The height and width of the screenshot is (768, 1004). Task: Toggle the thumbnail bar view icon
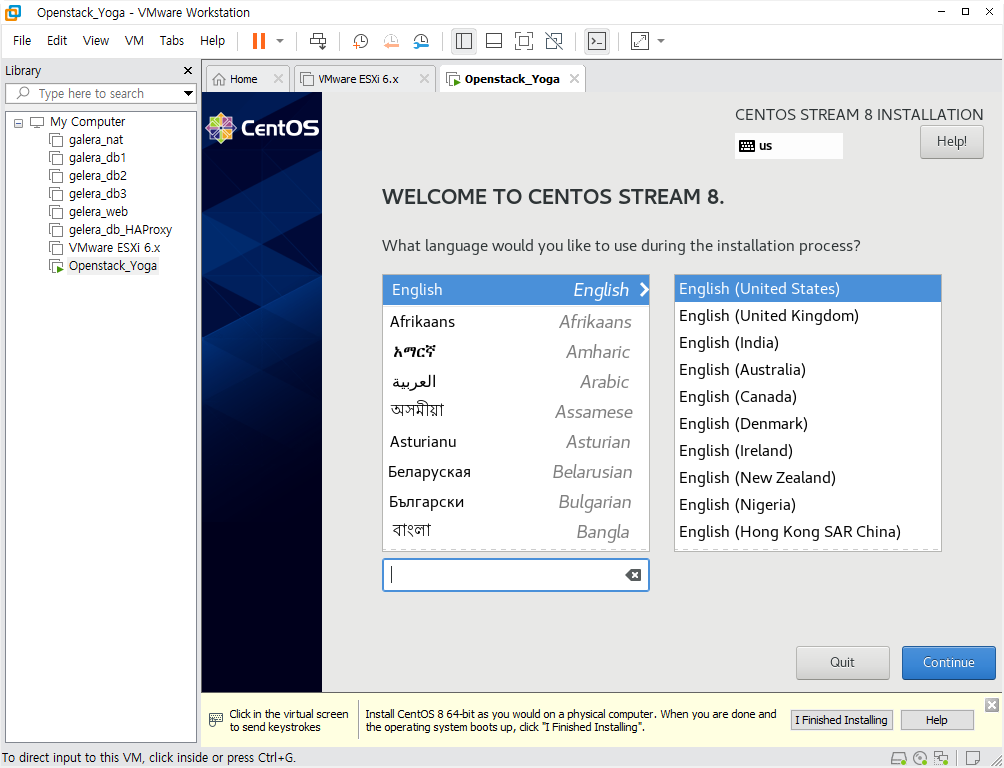494,41
